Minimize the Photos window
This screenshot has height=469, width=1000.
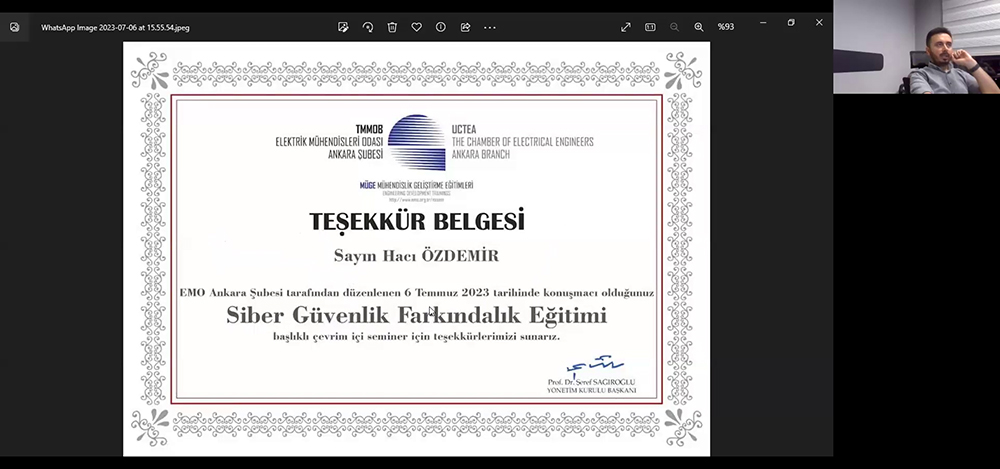[763, 22]
